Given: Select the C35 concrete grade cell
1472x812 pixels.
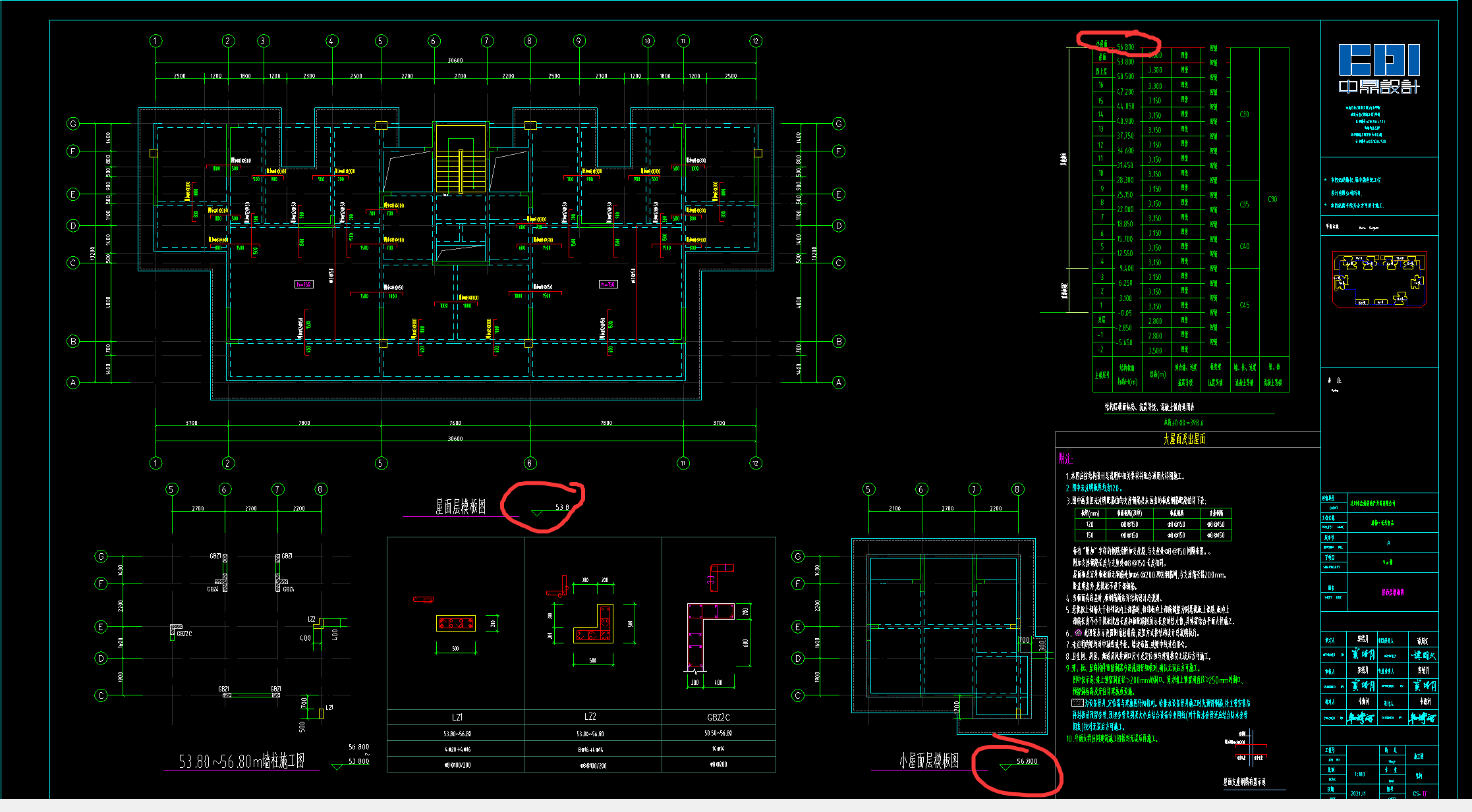Looking at the screenshot, I should pos(1244,205).
